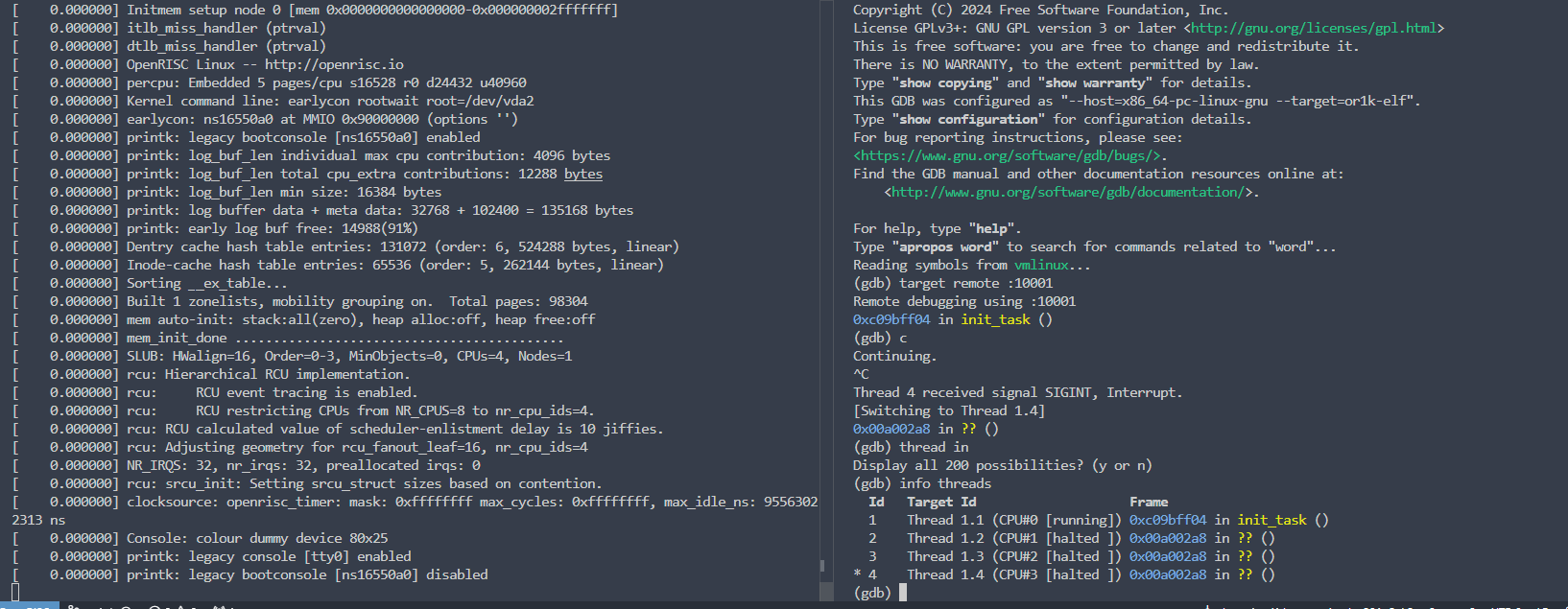Image resolution: width=1568 pixels, height=609 pixels.
Task: Click the "target remote :10001" command line
Action: tap(953, 283)
